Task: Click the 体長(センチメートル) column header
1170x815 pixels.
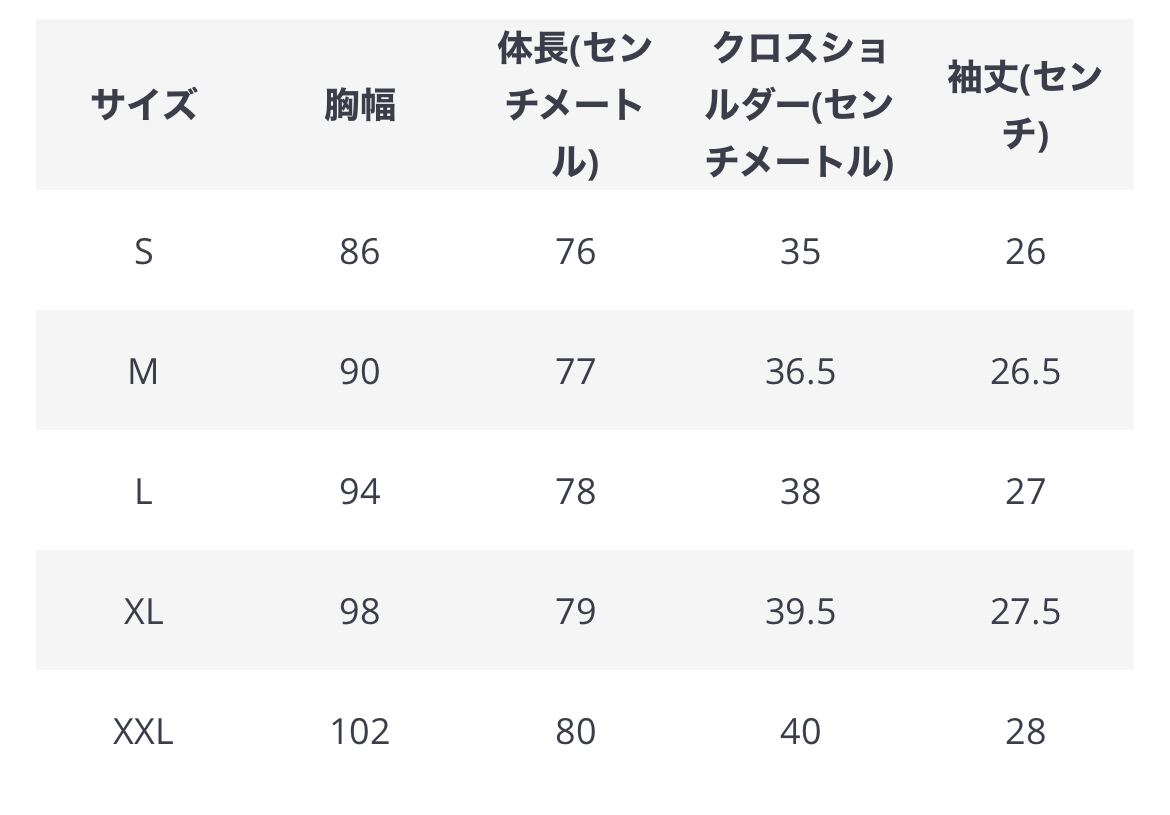Action: [575, 104]
